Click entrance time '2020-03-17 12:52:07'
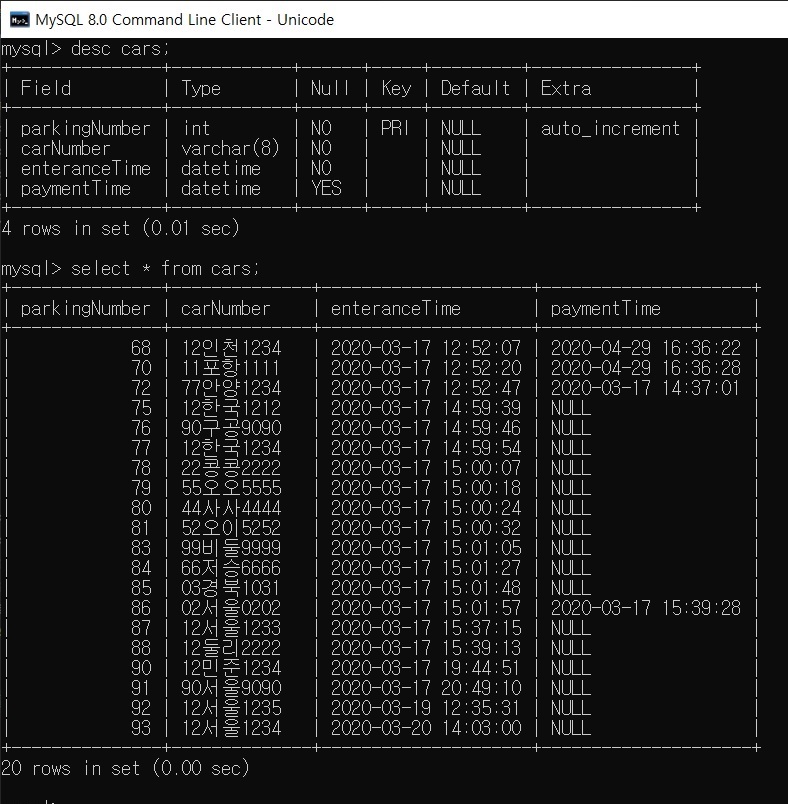This screenshot has height=804, width=788. click(x=426, y=348)
